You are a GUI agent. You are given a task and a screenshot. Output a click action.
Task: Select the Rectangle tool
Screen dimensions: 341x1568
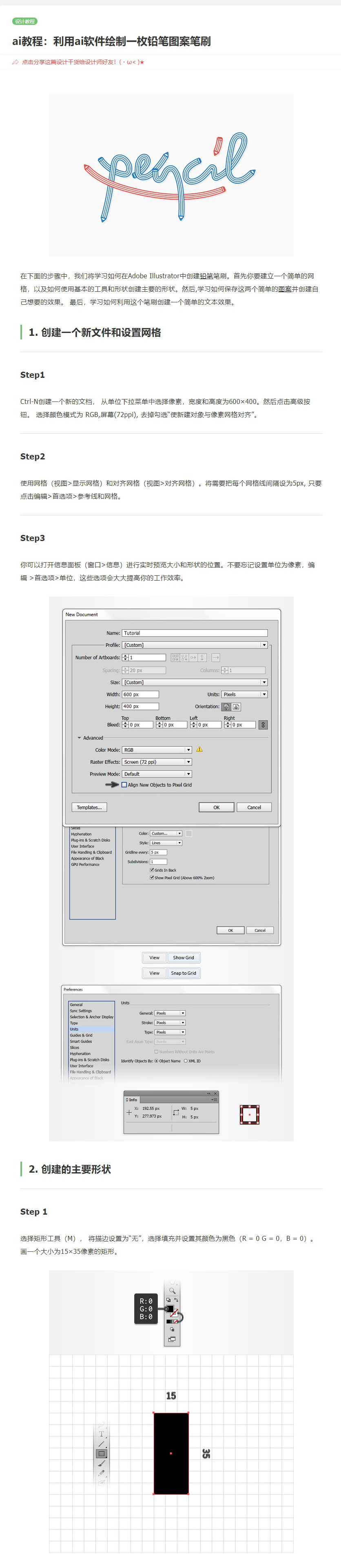[x=102, y=1453]
